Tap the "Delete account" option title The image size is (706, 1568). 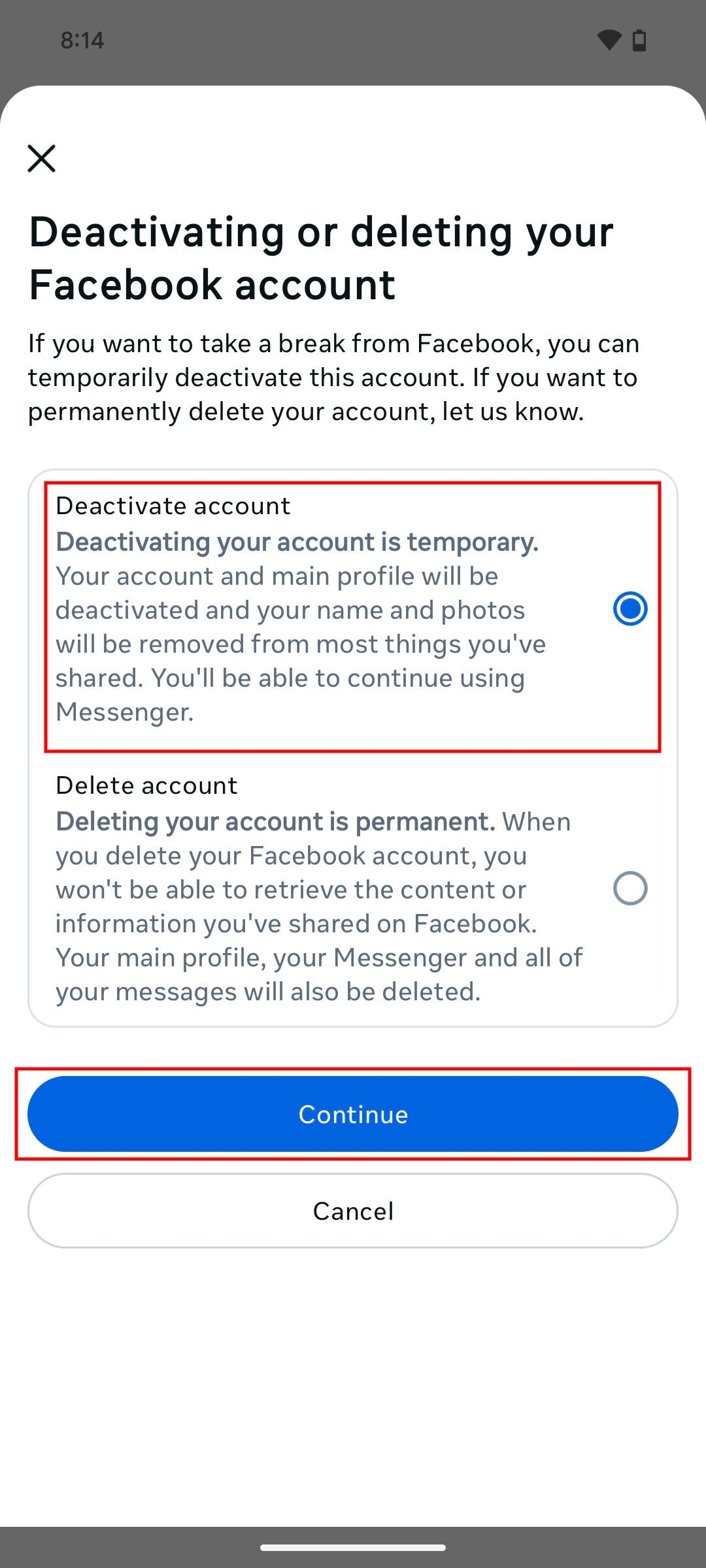click(147, 785)
